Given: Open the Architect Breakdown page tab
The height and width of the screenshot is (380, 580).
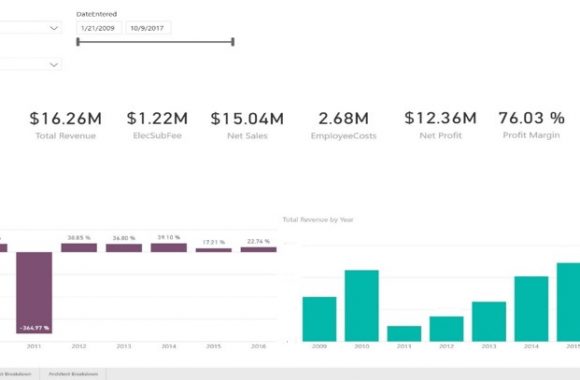Looking at the screenshot, I should click(x=73, y=374).
